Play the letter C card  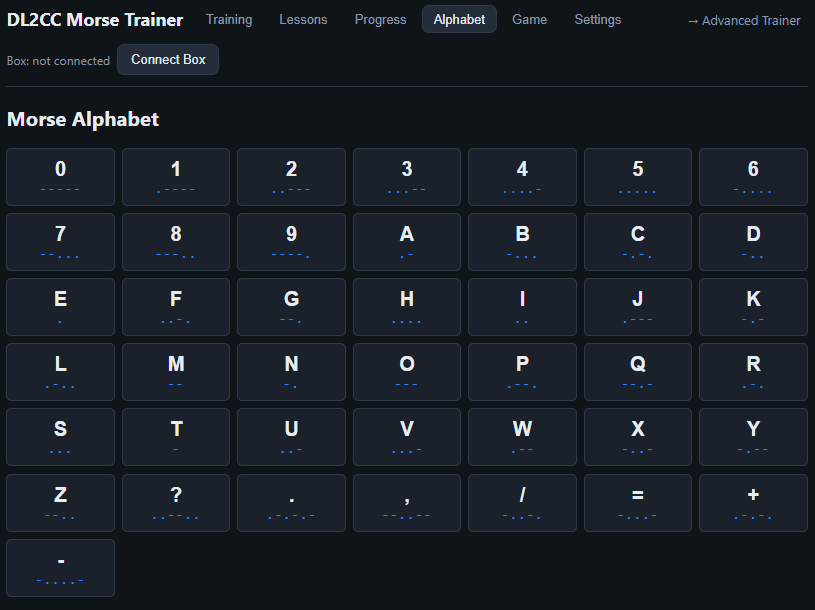click(638, 242)
